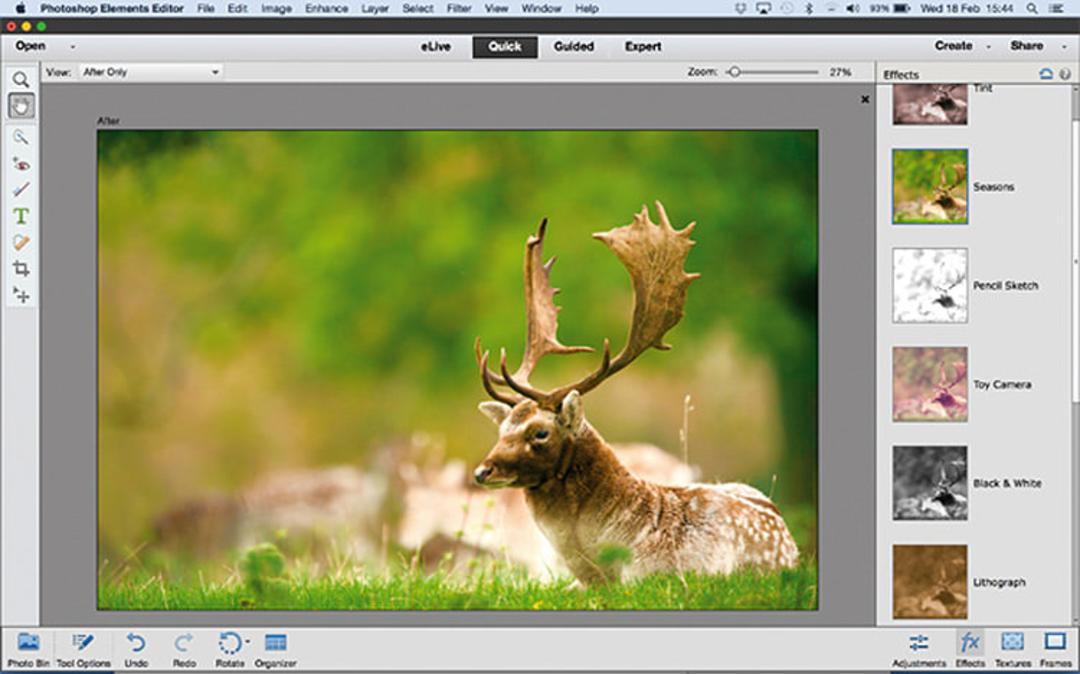This screenshot has width=1080, height=674.
Task: Select the Move tool
Action: 21,295
